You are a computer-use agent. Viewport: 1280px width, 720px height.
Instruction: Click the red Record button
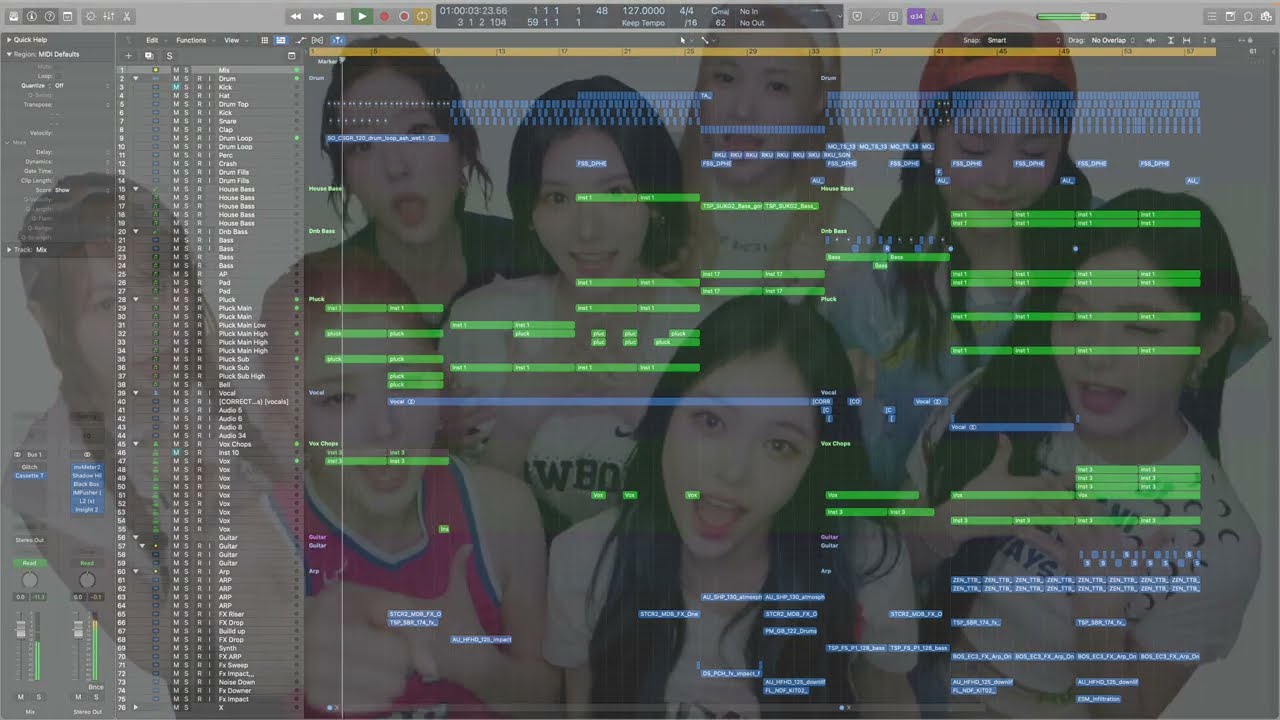(384, 16)
